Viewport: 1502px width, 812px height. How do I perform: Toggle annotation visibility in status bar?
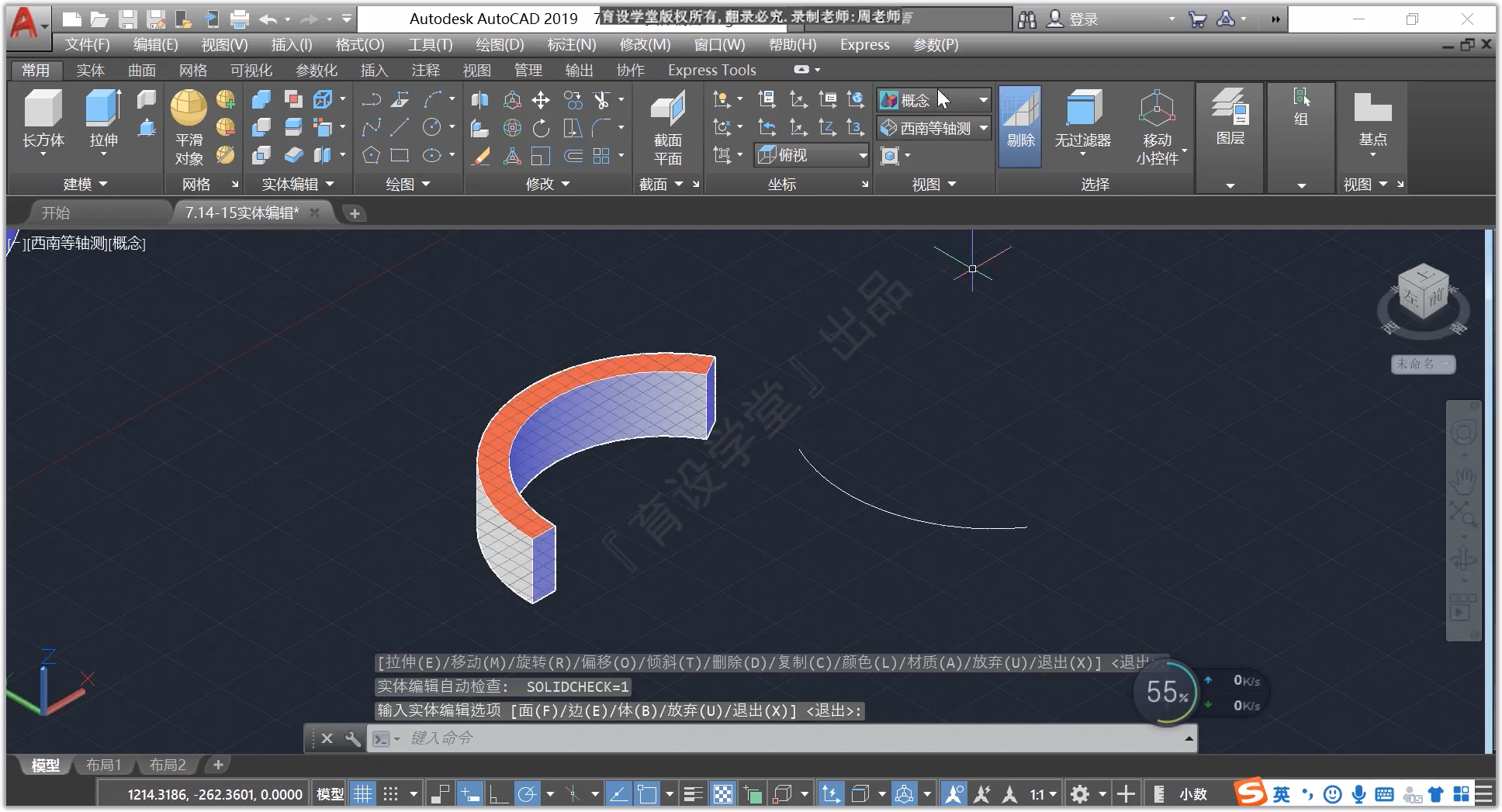pos(954,793)
